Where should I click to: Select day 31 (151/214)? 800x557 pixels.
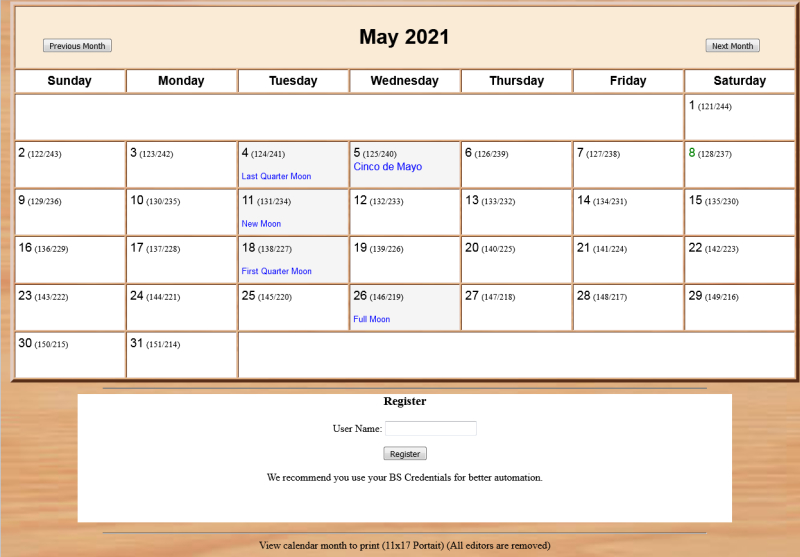pyautogui.click(x=182, y=355)
